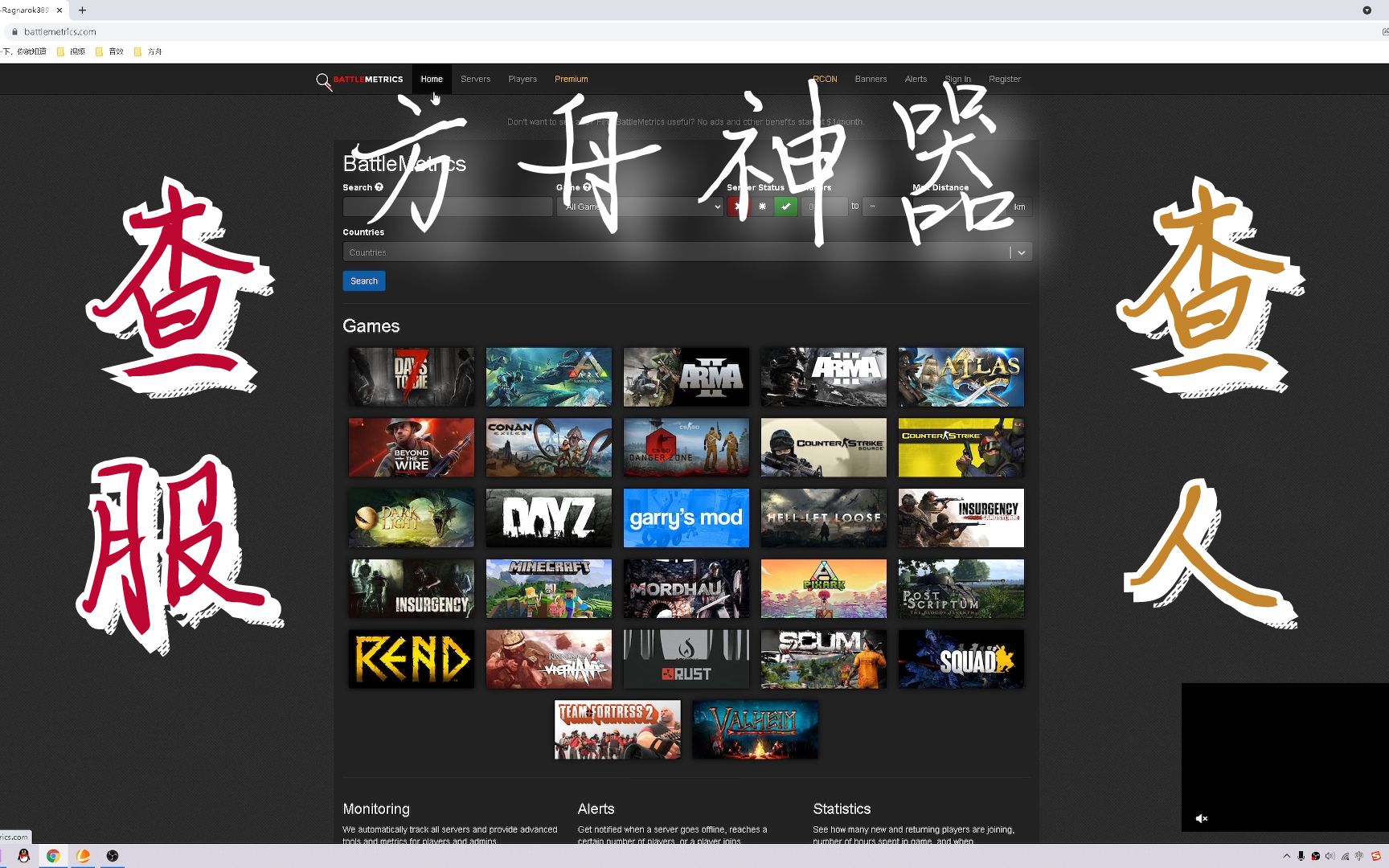The height and width of the screenshot is (868, 1389).
Task: Open the Conan Exiles game tile
Action: [549, 448]
